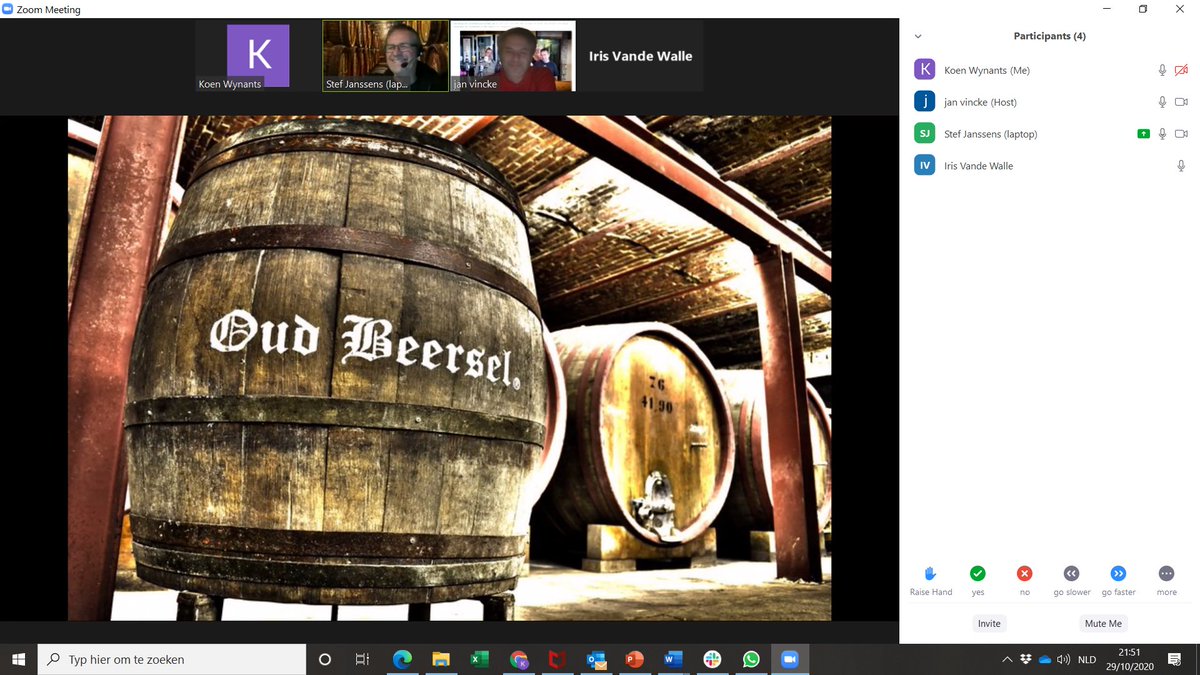Open File Explorer from the taskbar
Screen dimensions: 1200x675
441,659
